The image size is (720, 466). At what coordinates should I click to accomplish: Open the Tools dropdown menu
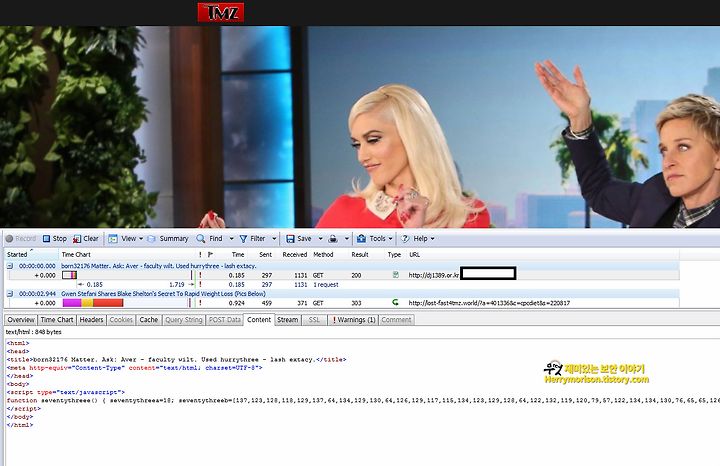point(375,239)
